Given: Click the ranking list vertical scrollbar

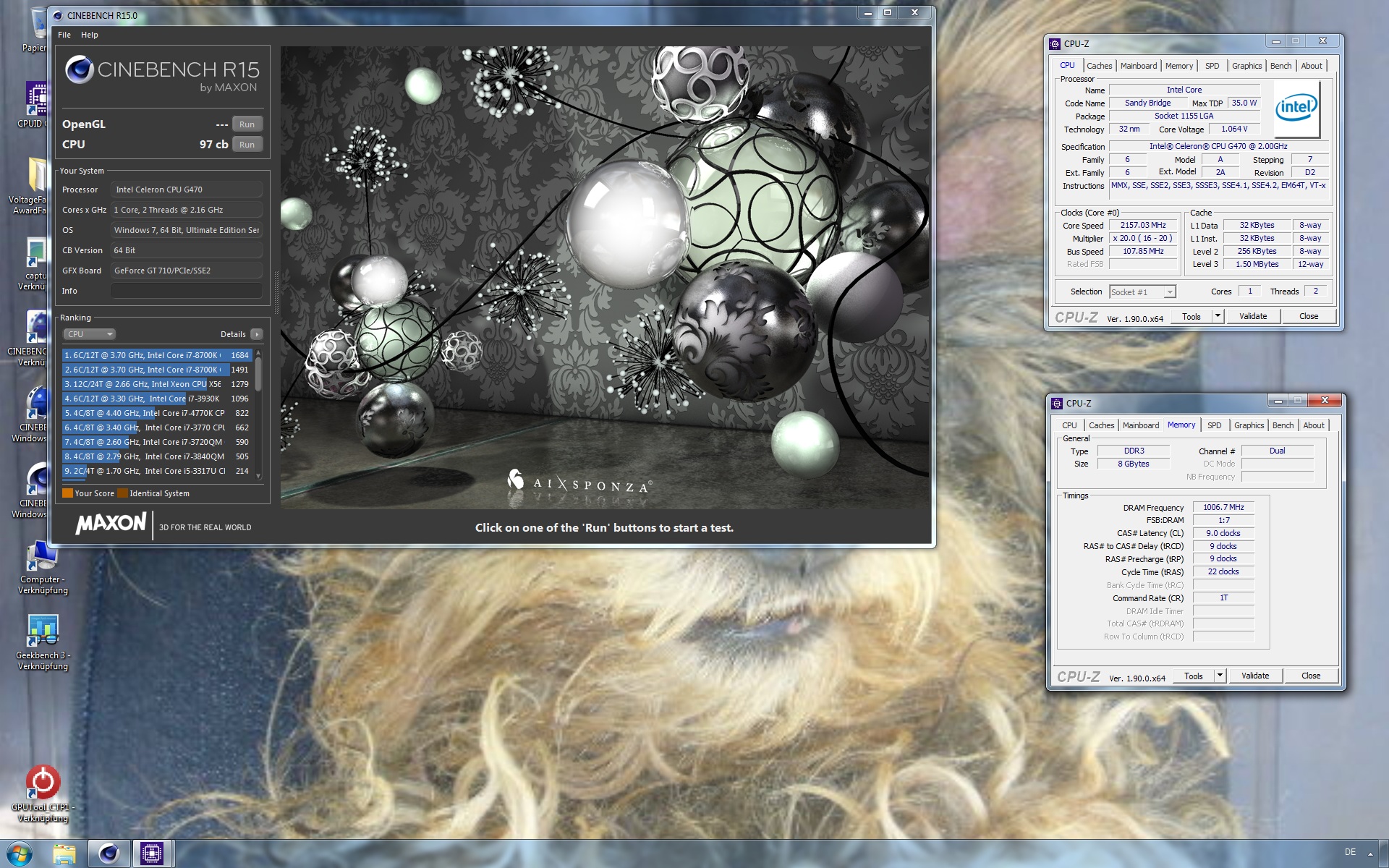Looking at the screenshot, I should (x=258, y=413).
